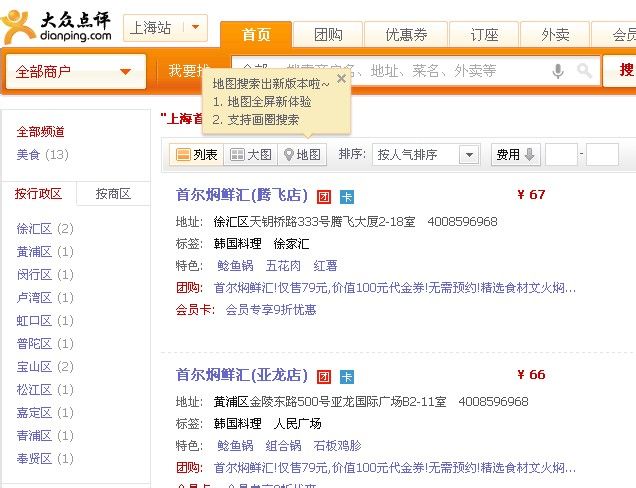636x488 pixels.
Task: Click the Dianping logo
Action: [x=56, y=26]
